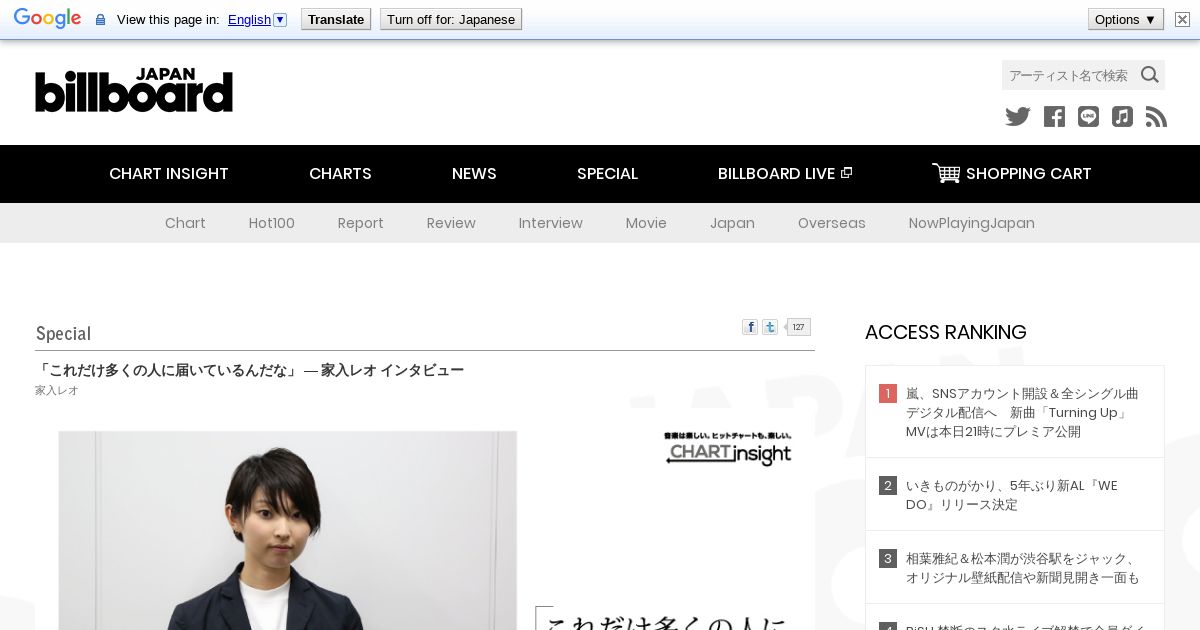The height and width of the screenshot is (630, 1200).
Task: Open BILLBOARD LIVE external link
Action: click(785, 173)
